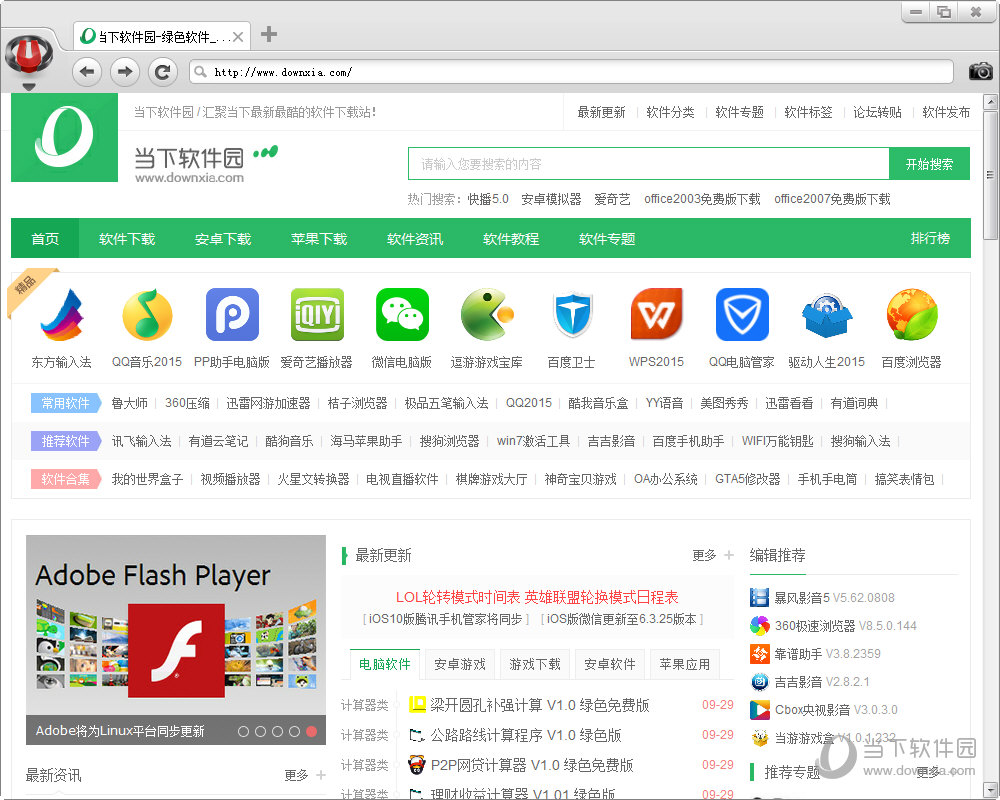
Task: Click the 开始搜索 search button
Action: pos(929,164)
